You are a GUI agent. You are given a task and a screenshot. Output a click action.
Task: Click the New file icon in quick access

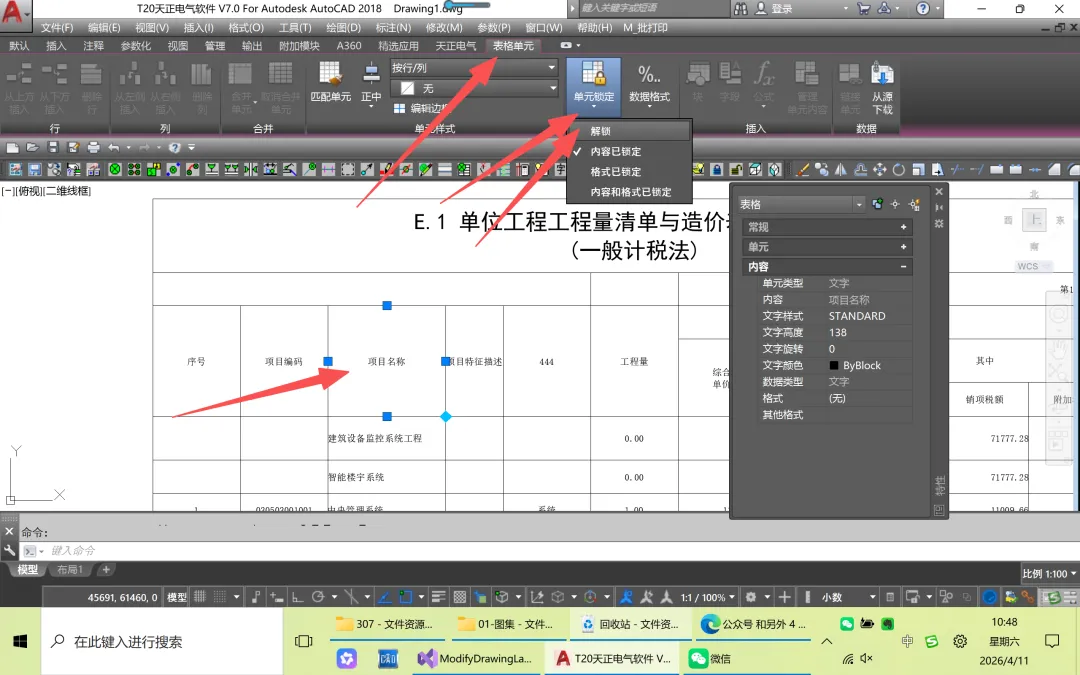click(12, 147)
